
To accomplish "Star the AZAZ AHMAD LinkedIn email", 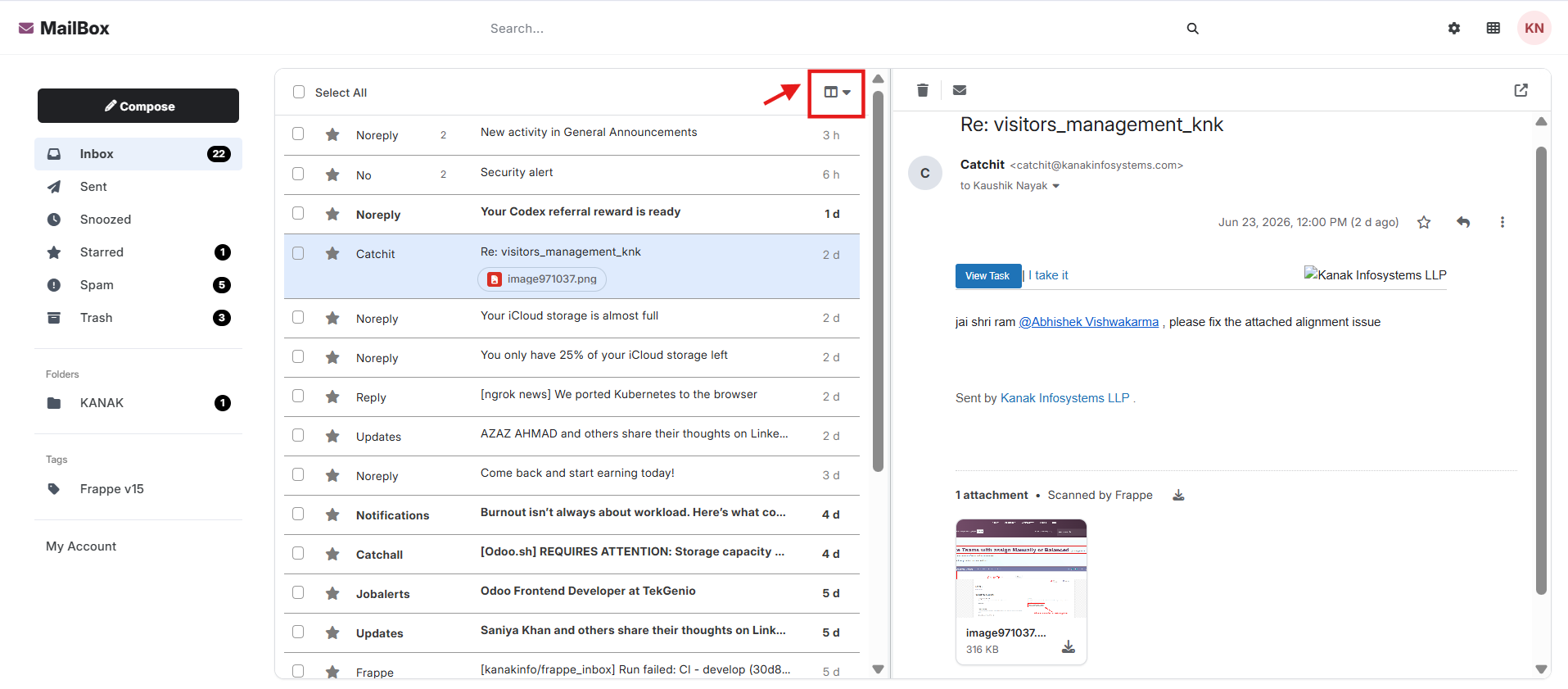I will coord(332,436).
